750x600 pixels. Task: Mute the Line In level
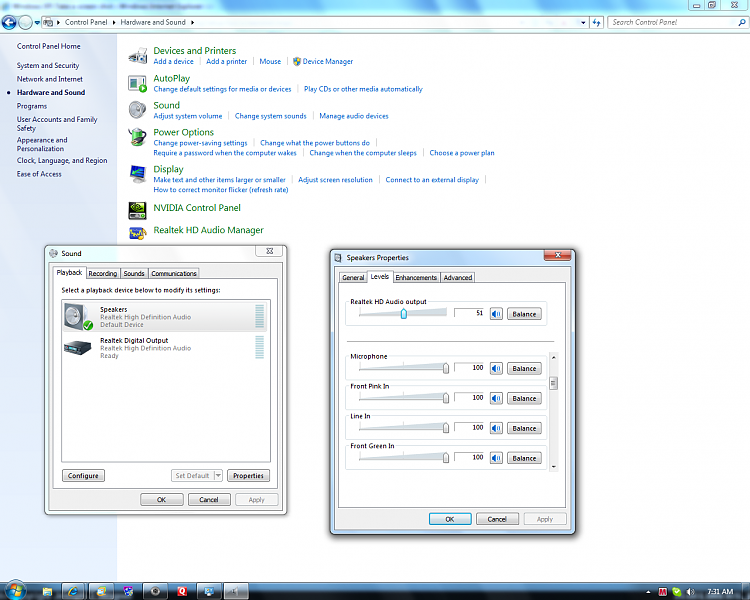pos(496,428)
